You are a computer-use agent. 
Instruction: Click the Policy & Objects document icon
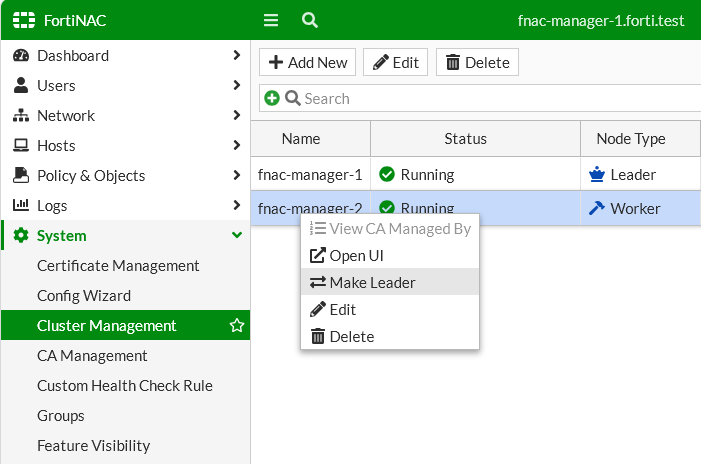[x=21, y=175]
